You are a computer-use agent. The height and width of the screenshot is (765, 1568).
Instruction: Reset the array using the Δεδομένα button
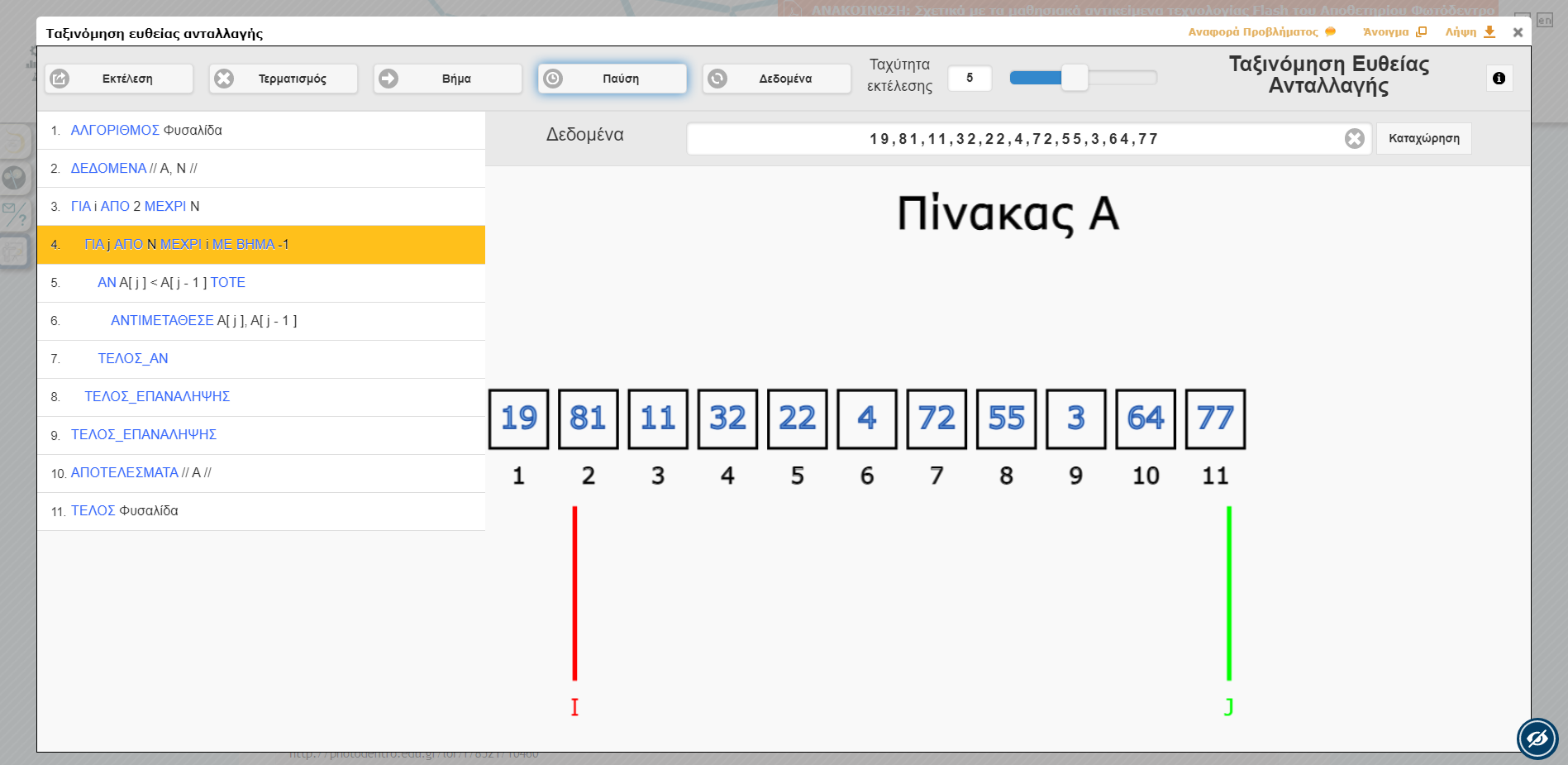777,79
